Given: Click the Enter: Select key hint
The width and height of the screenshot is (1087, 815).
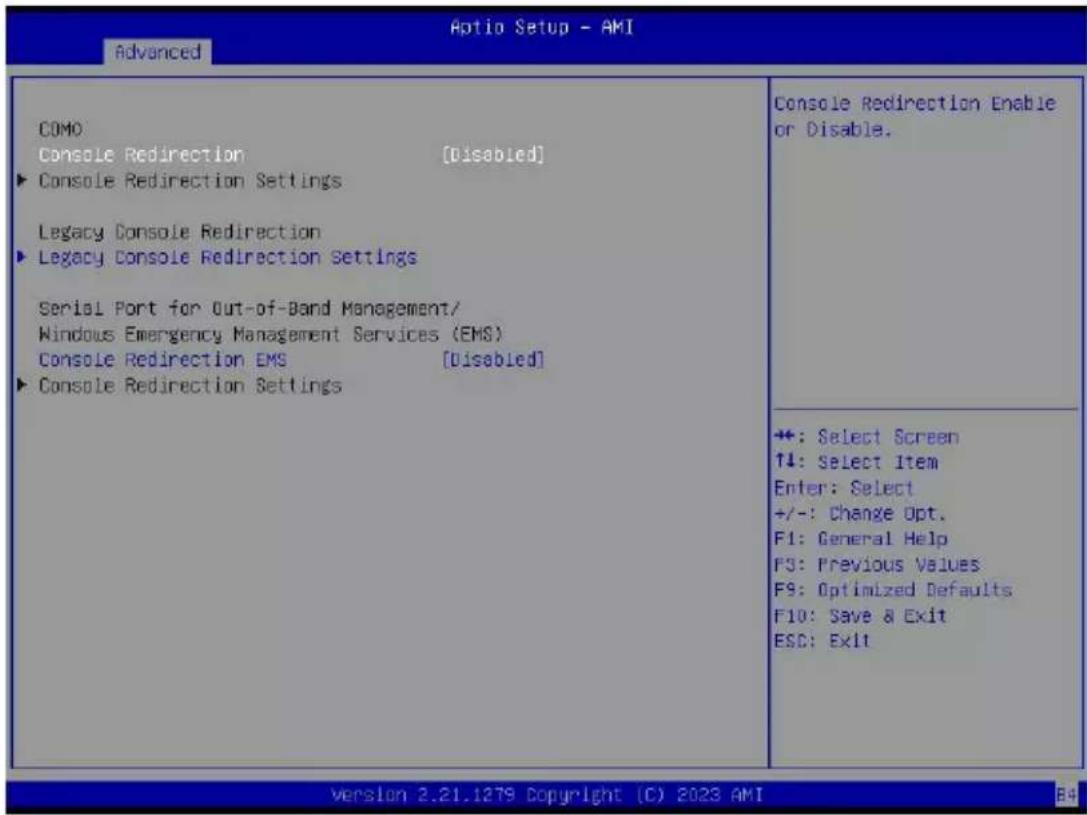Looking at the screenshot, I should coord(844,488).
